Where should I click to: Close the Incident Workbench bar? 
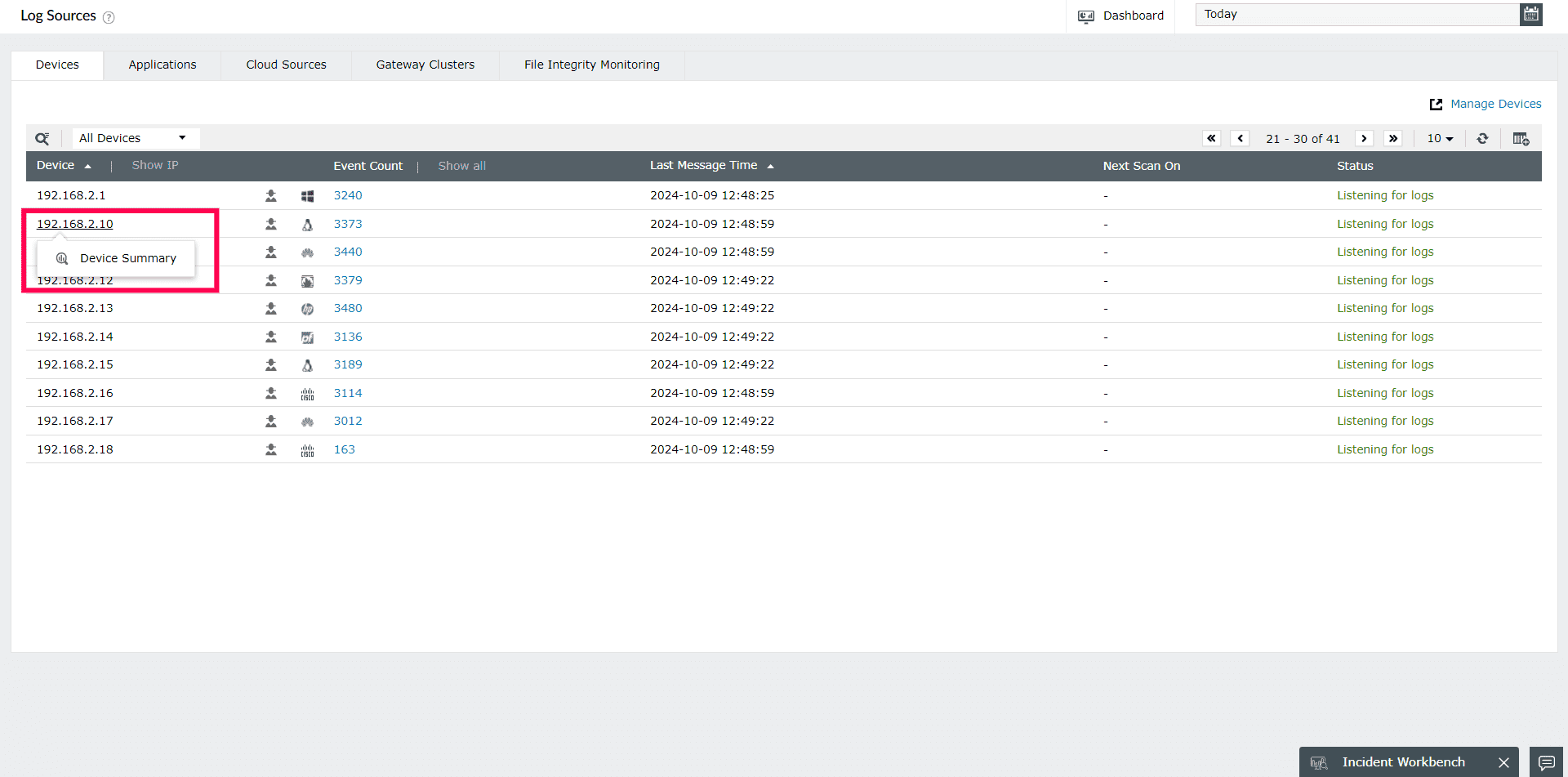coord(1503,762)
